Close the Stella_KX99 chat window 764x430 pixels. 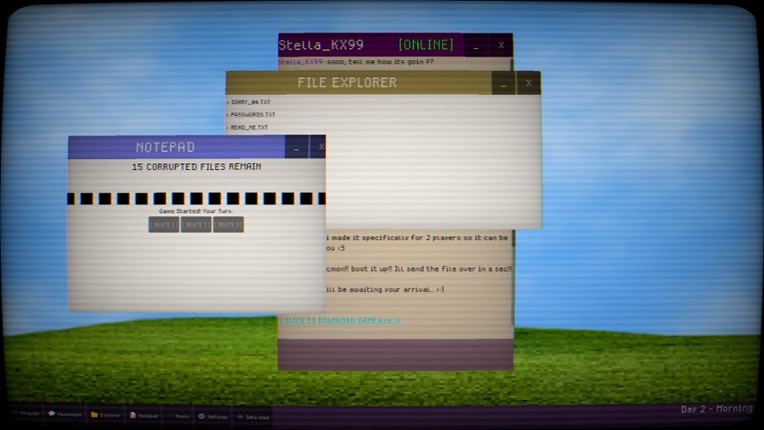pyautogui.click(x=501, y=45)
